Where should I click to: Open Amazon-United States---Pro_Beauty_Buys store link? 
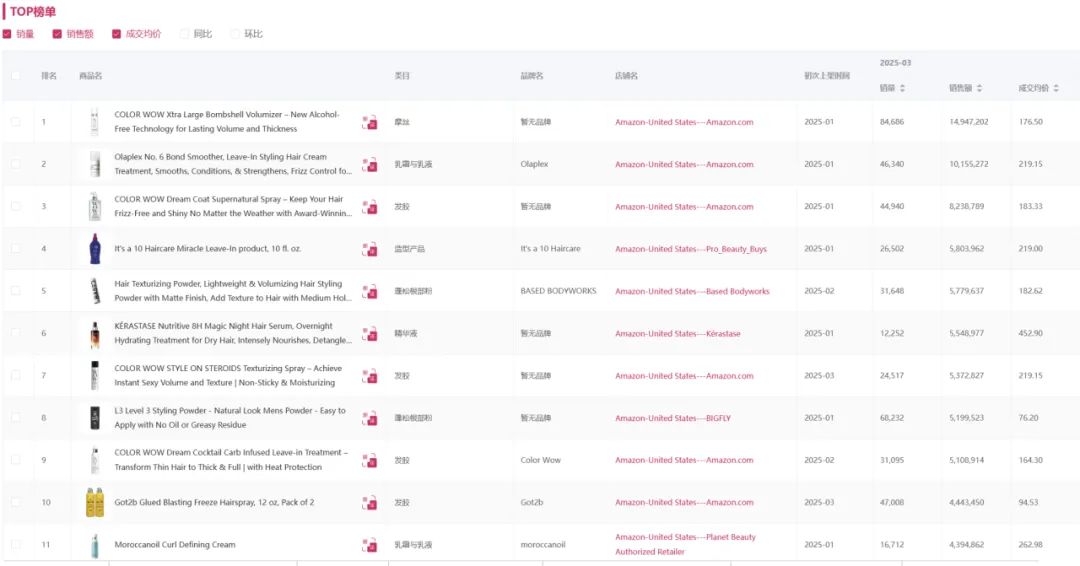pyautogui.click(x=690, y=249)
